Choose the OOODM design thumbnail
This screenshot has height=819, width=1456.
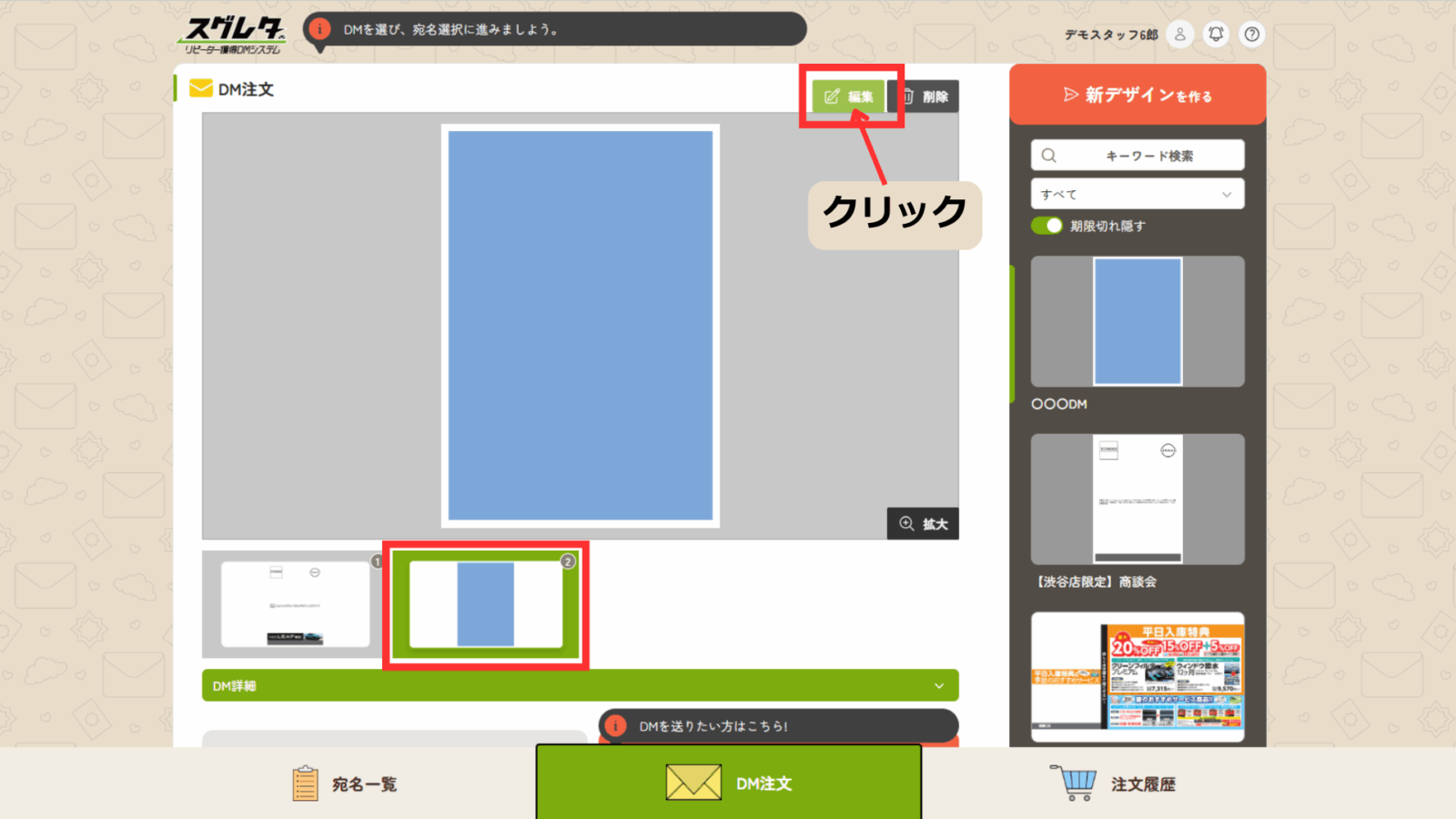[1137, 321]
